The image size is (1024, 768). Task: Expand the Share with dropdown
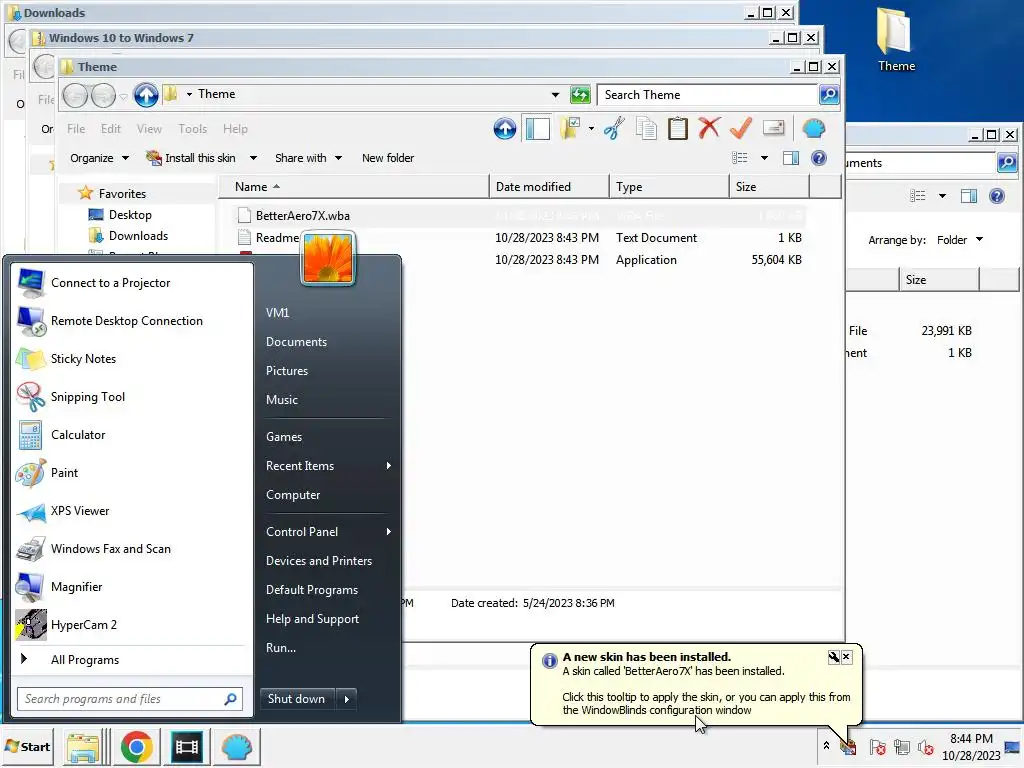(308, 158)
